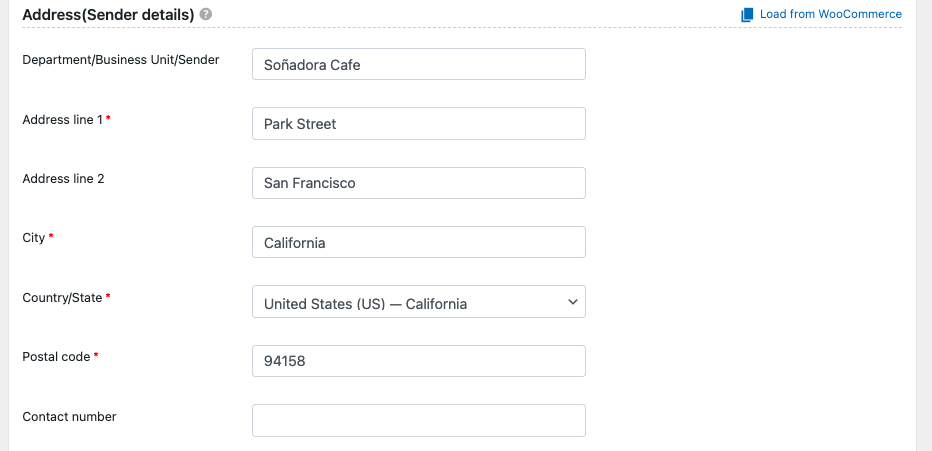The height and width of the screenshot is (451, 932).
Task: Click into the Address line 1 field
Action: (x=418, y=124)
